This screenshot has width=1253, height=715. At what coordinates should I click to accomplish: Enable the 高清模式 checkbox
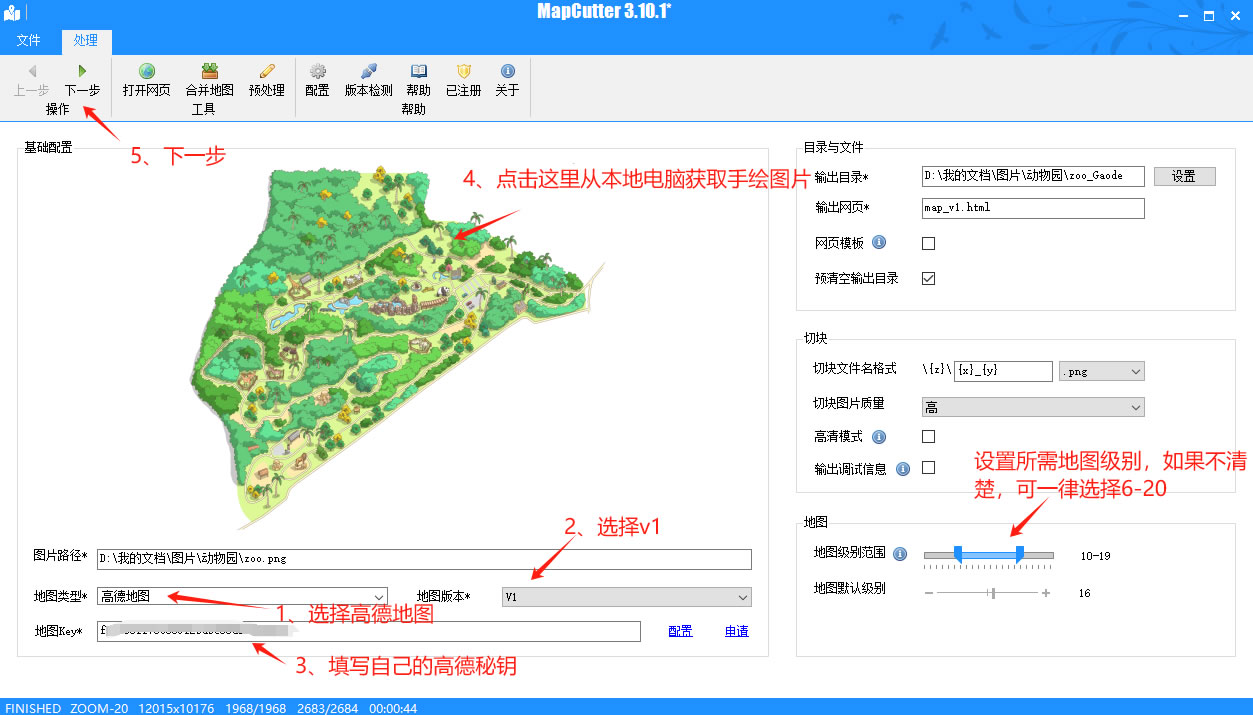click(x=928, y=437)
